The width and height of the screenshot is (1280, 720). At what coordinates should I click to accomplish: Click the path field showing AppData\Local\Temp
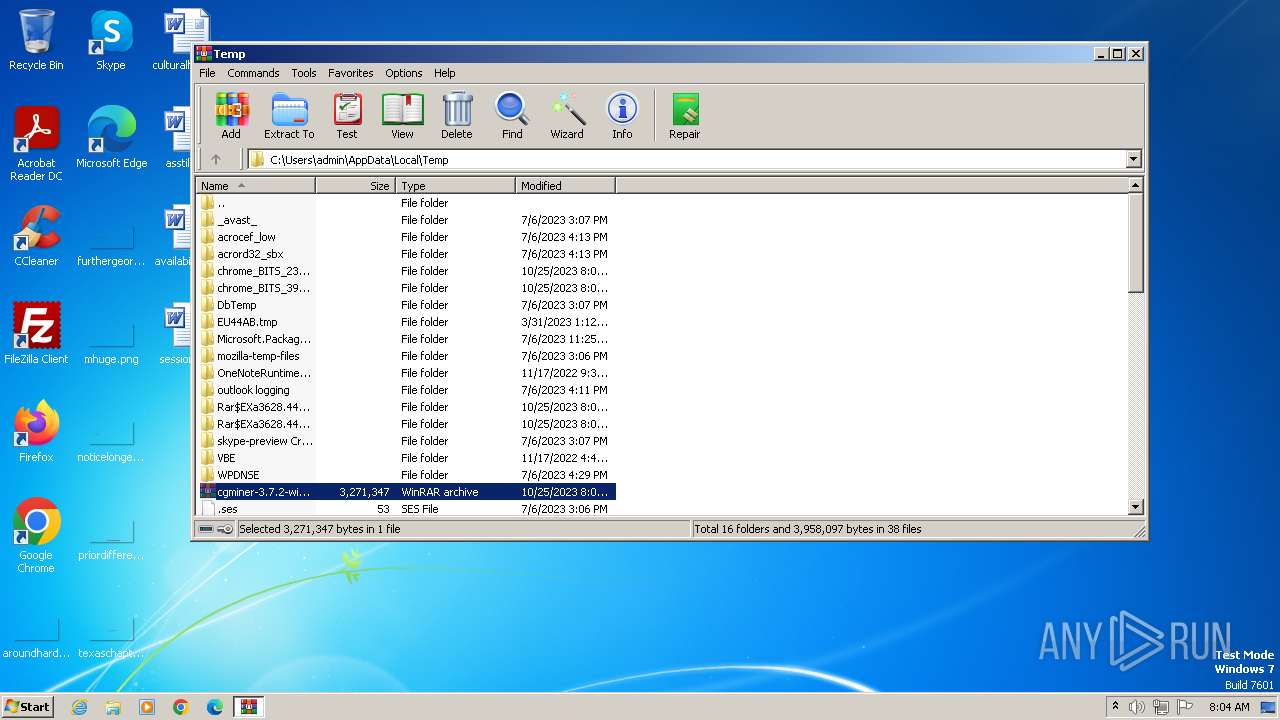pos(686,159)
